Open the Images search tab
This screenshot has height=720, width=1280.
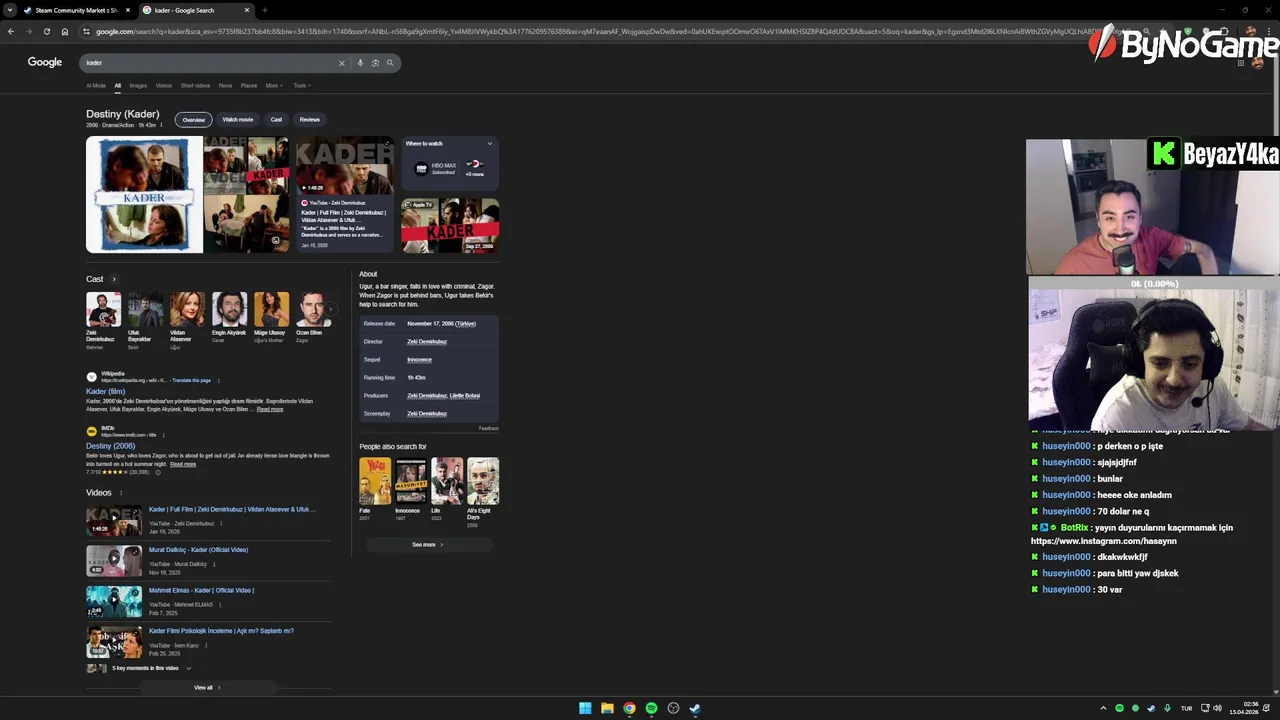(x=138, y=86)
